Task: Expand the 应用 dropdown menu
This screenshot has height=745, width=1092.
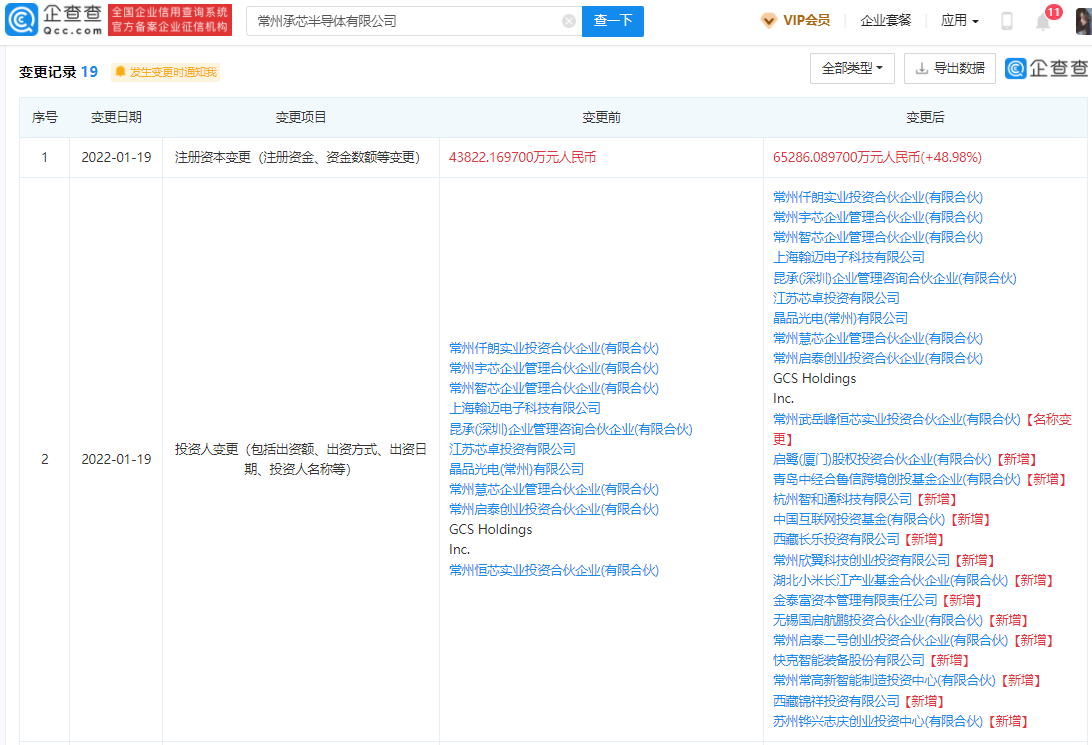Action: [x=959, y=20]
